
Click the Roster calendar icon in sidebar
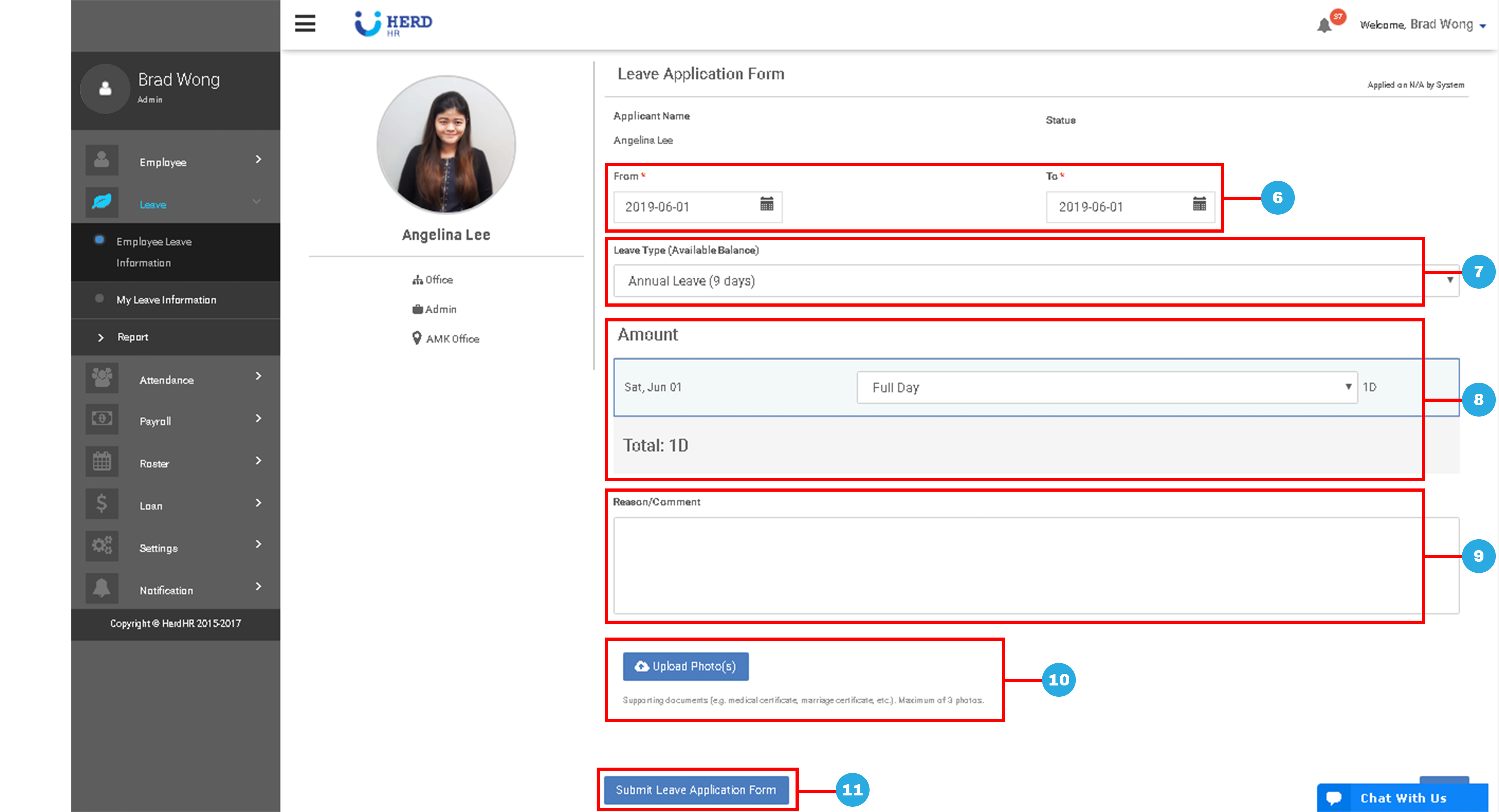(102, 461)
